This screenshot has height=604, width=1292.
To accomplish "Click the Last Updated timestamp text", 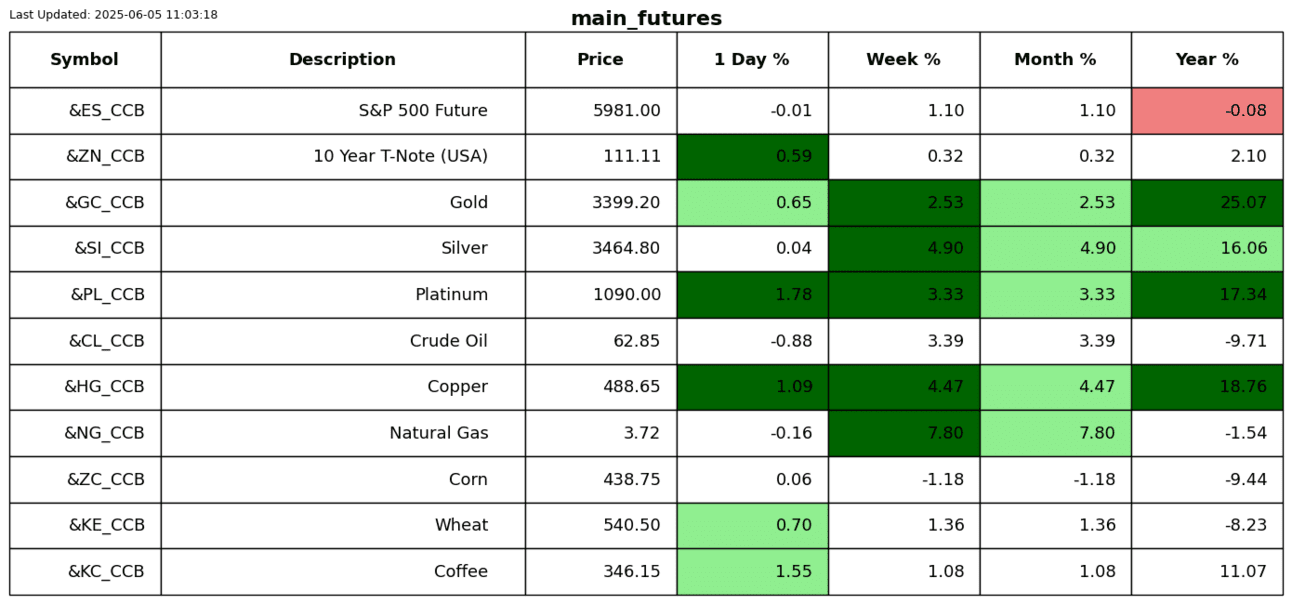I will (x=113, y=15).
